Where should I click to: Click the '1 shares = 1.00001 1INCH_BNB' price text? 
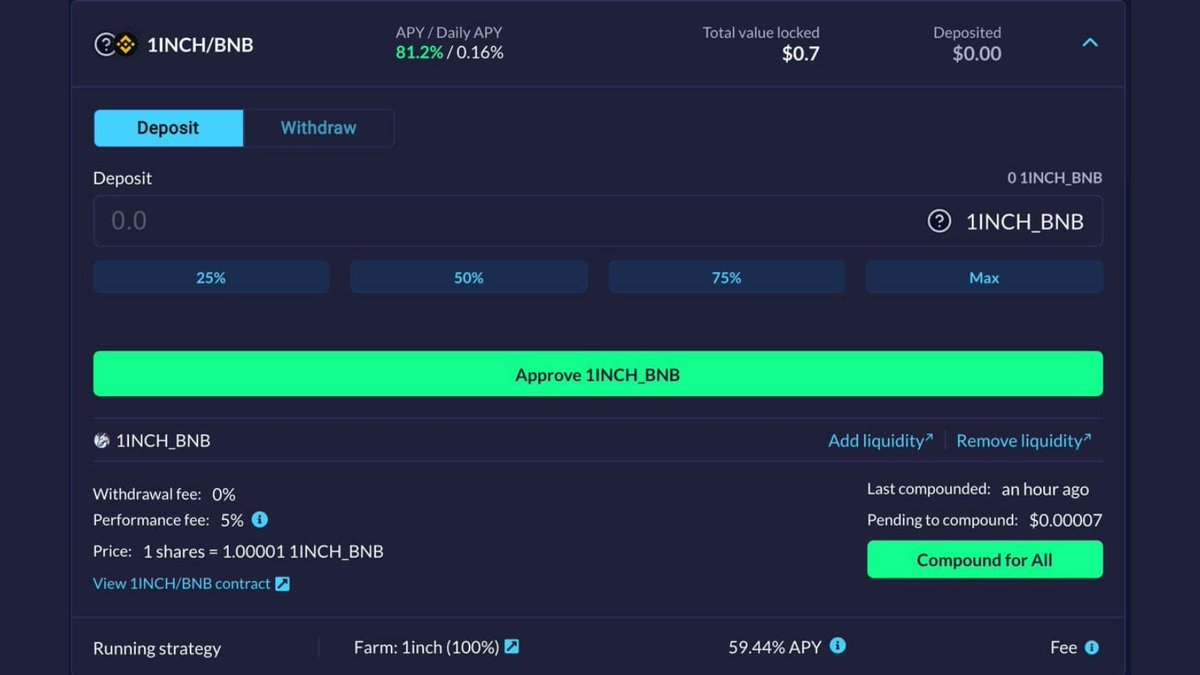[x=263, y=551]
